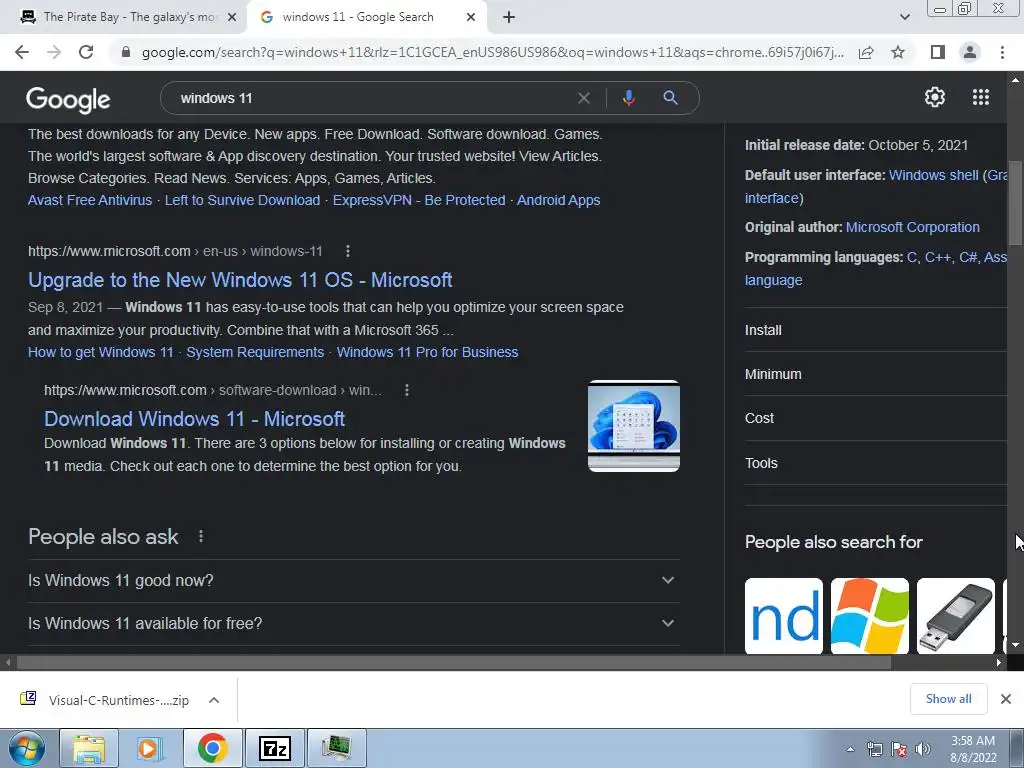
Task: Click volume speaker icon in system tray
Action: 923,749
